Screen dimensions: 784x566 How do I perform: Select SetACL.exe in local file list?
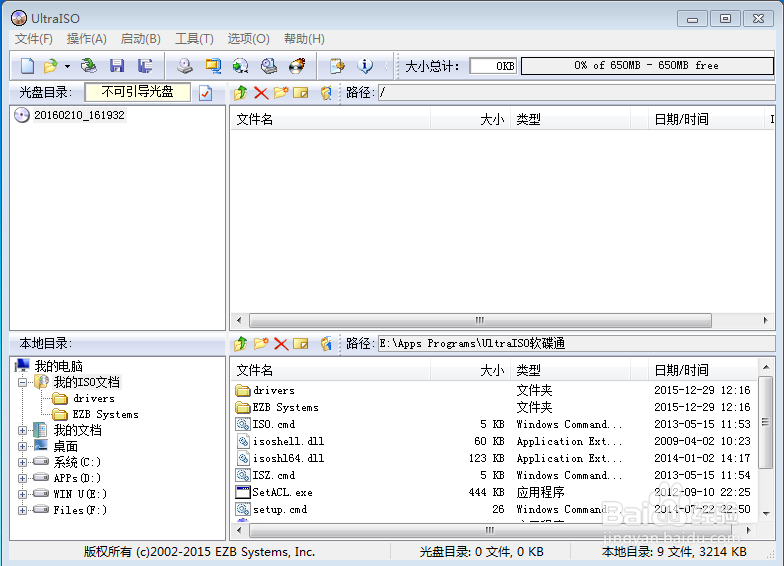tap(282, 492)
